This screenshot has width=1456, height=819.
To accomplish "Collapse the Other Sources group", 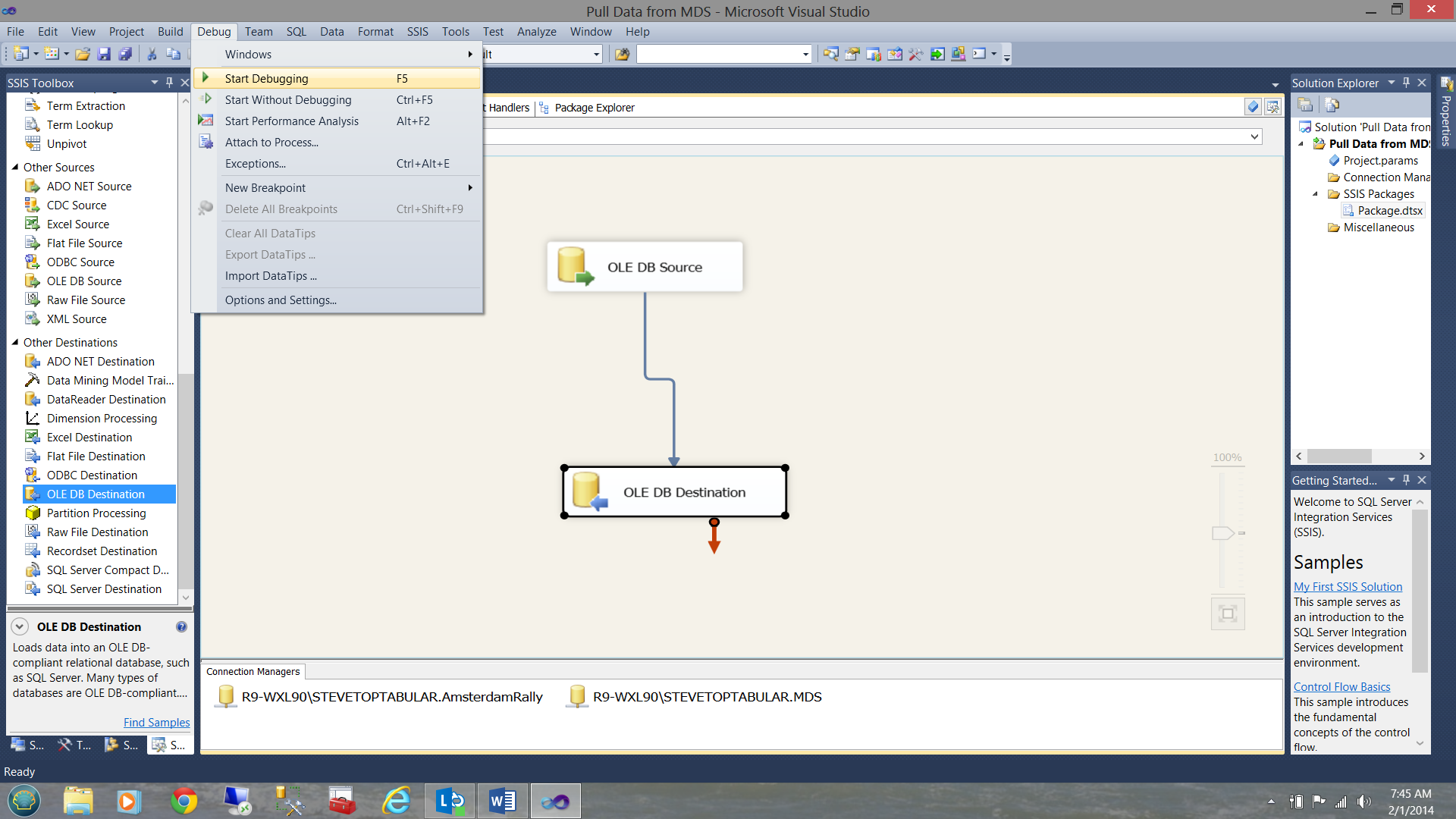I will click(14, 167).
